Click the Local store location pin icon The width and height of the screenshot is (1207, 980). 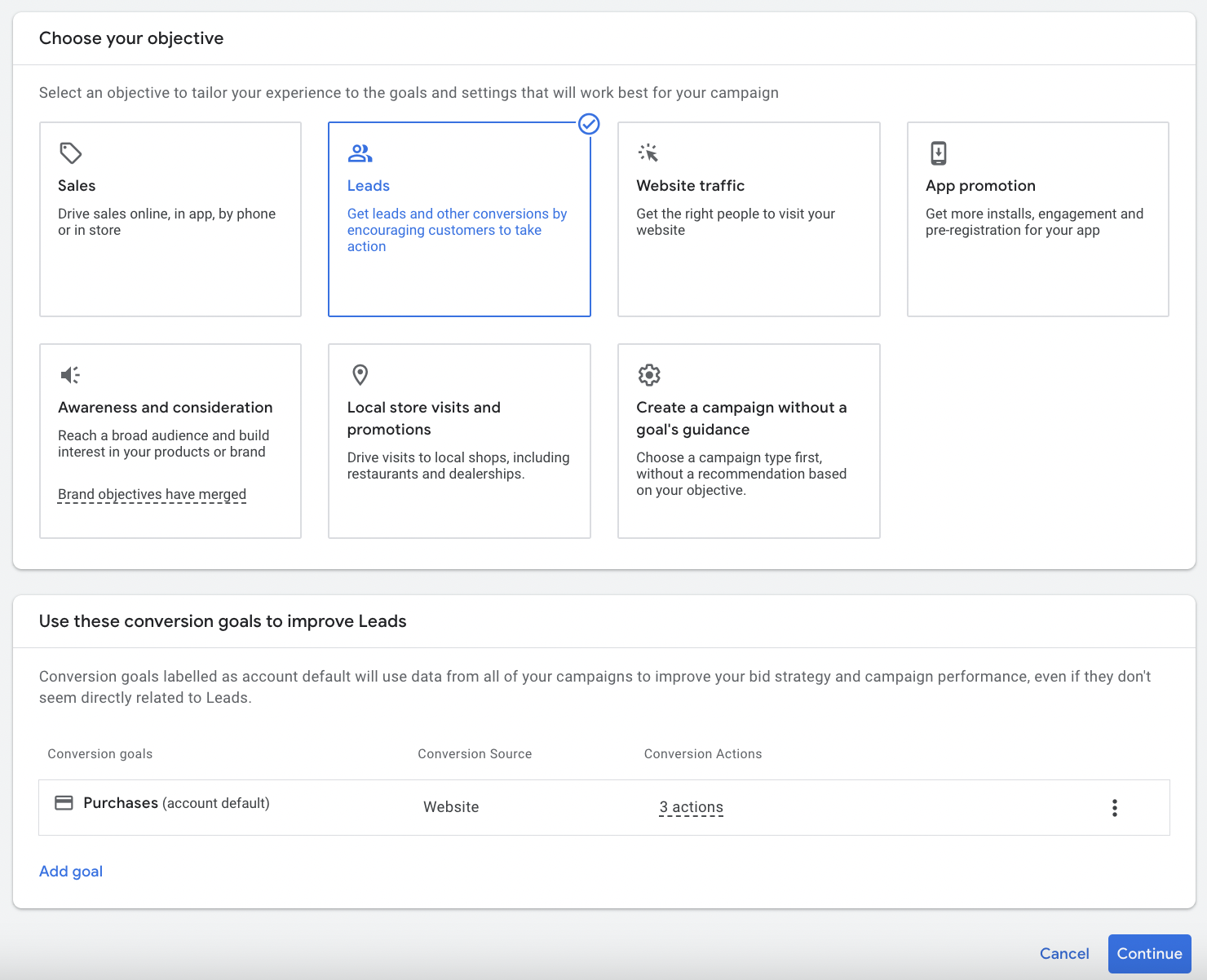(360, 374)
